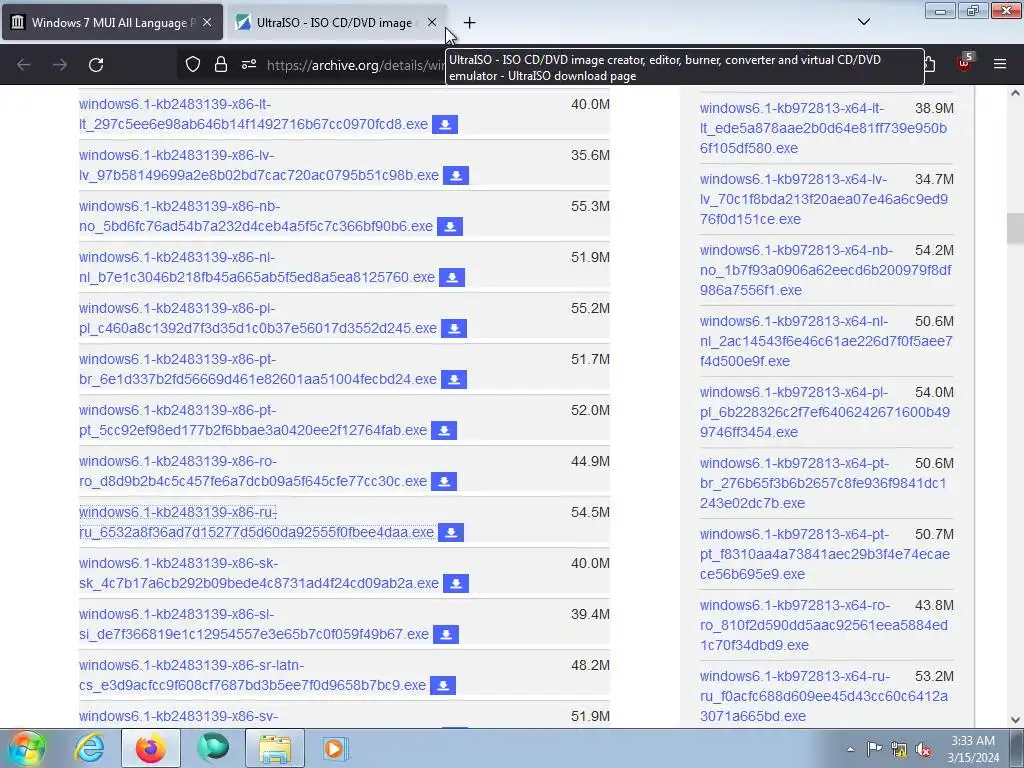Viewport: 1024px width, 768px height.
Task: Open windows6.1-kb972813-x64-lt exe link
Action: (x=823, y=128)
